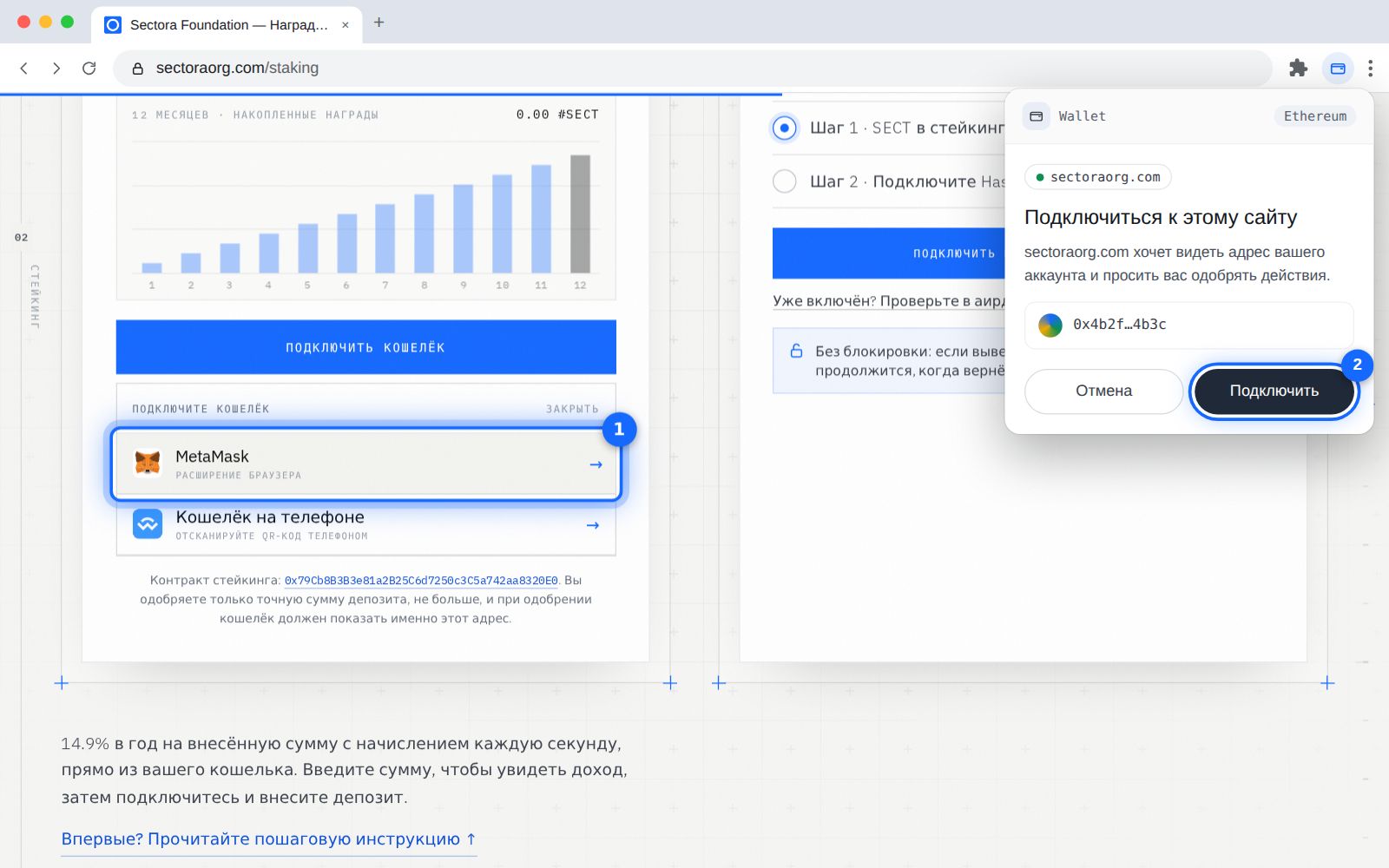Click Подключить in the wallet popup
The image size is (1389, 868).
[1274, 391]
